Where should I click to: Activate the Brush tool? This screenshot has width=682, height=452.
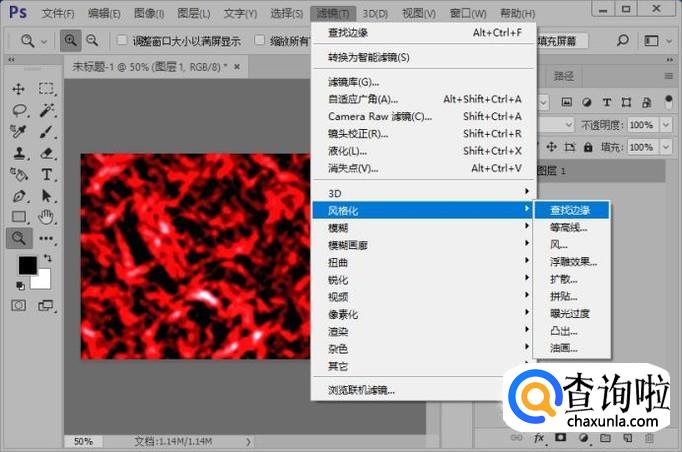(x=46, y=132)
